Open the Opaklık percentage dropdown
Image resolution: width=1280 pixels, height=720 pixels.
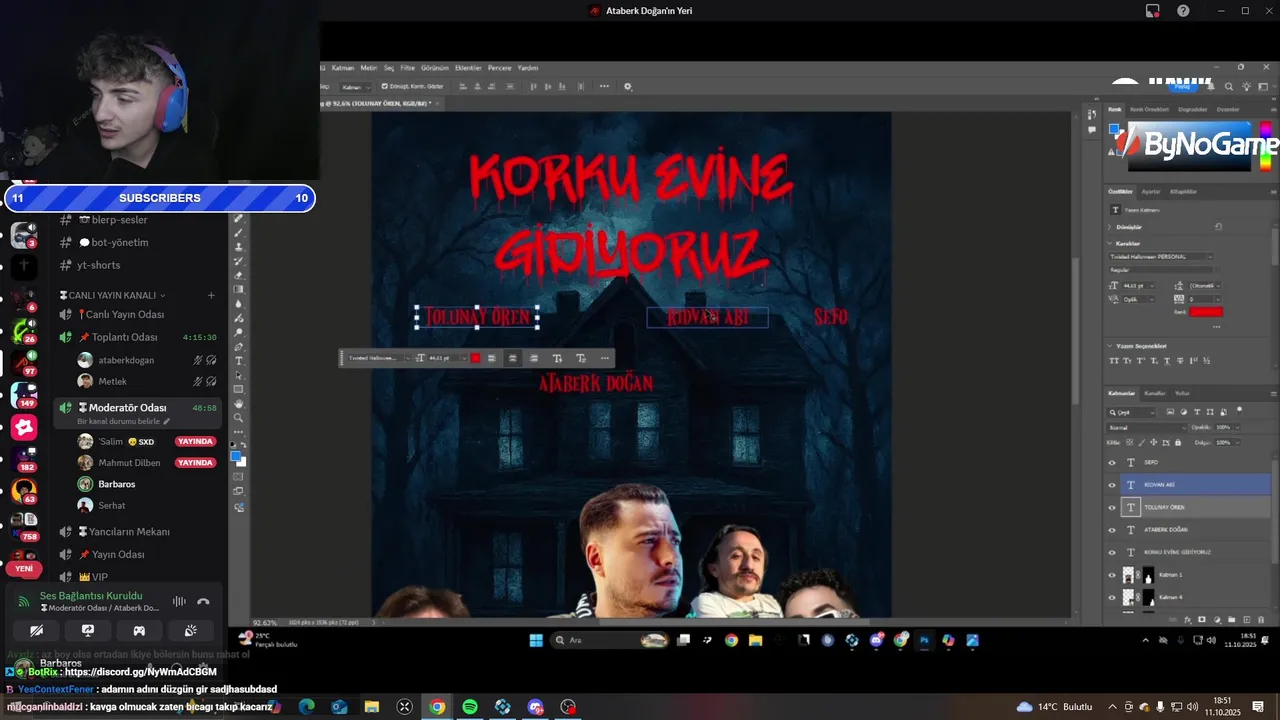(x=1235, y=427)
